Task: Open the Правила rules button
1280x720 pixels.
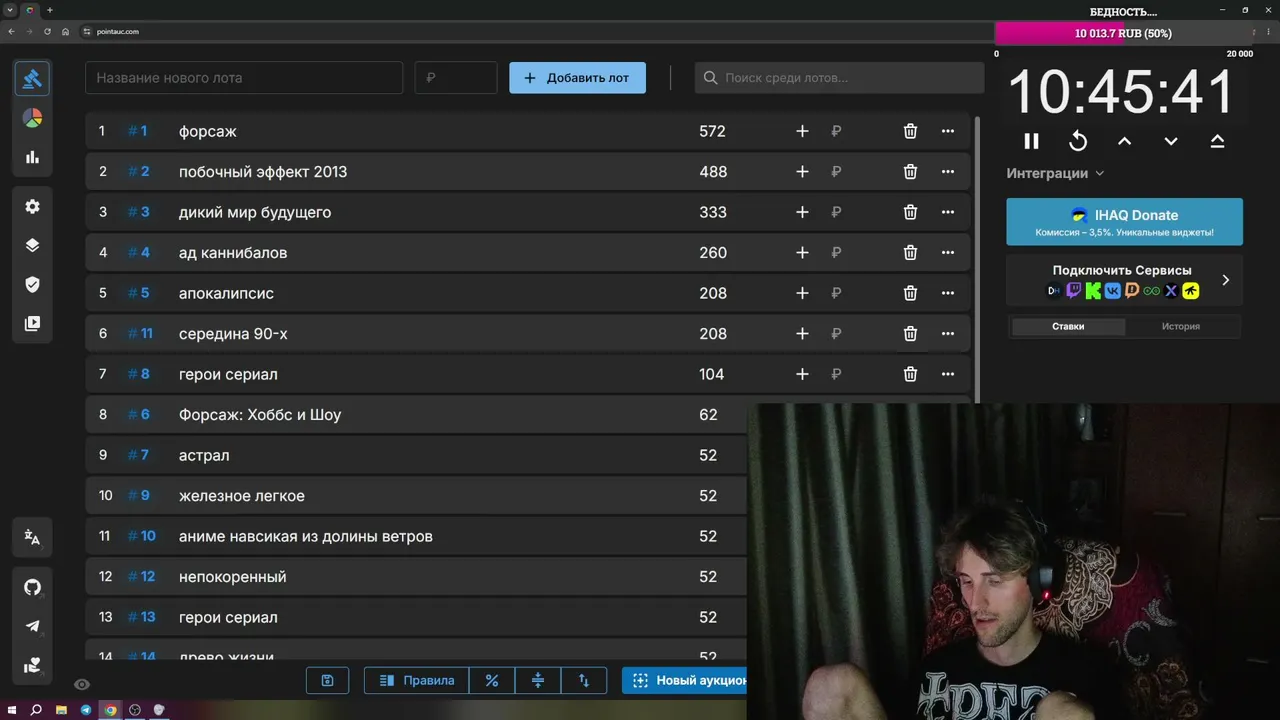Action: pos(416,680)
